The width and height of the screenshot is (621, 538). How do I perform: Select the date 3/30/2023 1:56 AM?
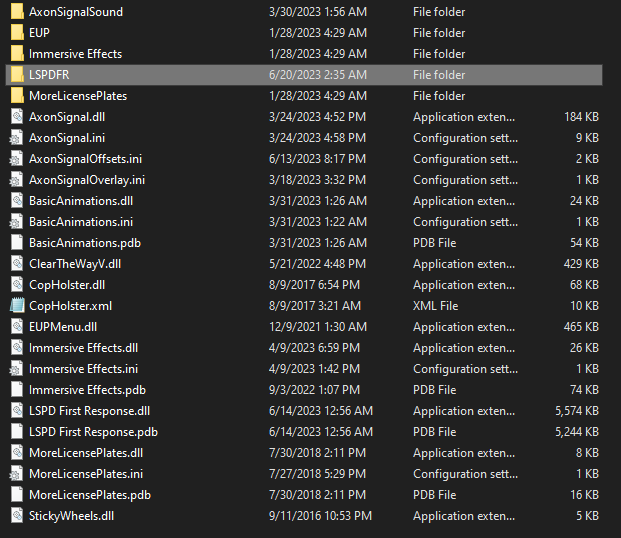point(318,12)
